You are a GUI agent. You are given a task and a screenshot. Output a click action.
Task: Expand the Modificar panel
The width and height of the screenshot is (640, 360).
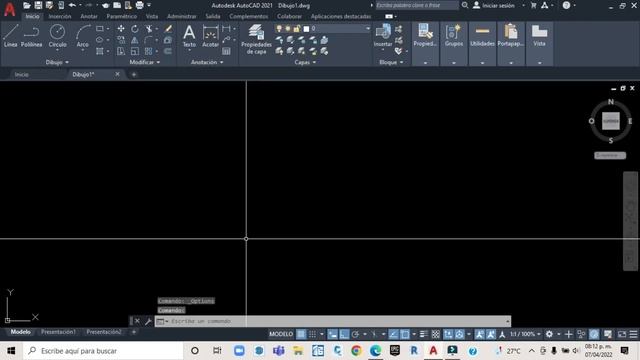pyautogui.click(x=144, y=62)
